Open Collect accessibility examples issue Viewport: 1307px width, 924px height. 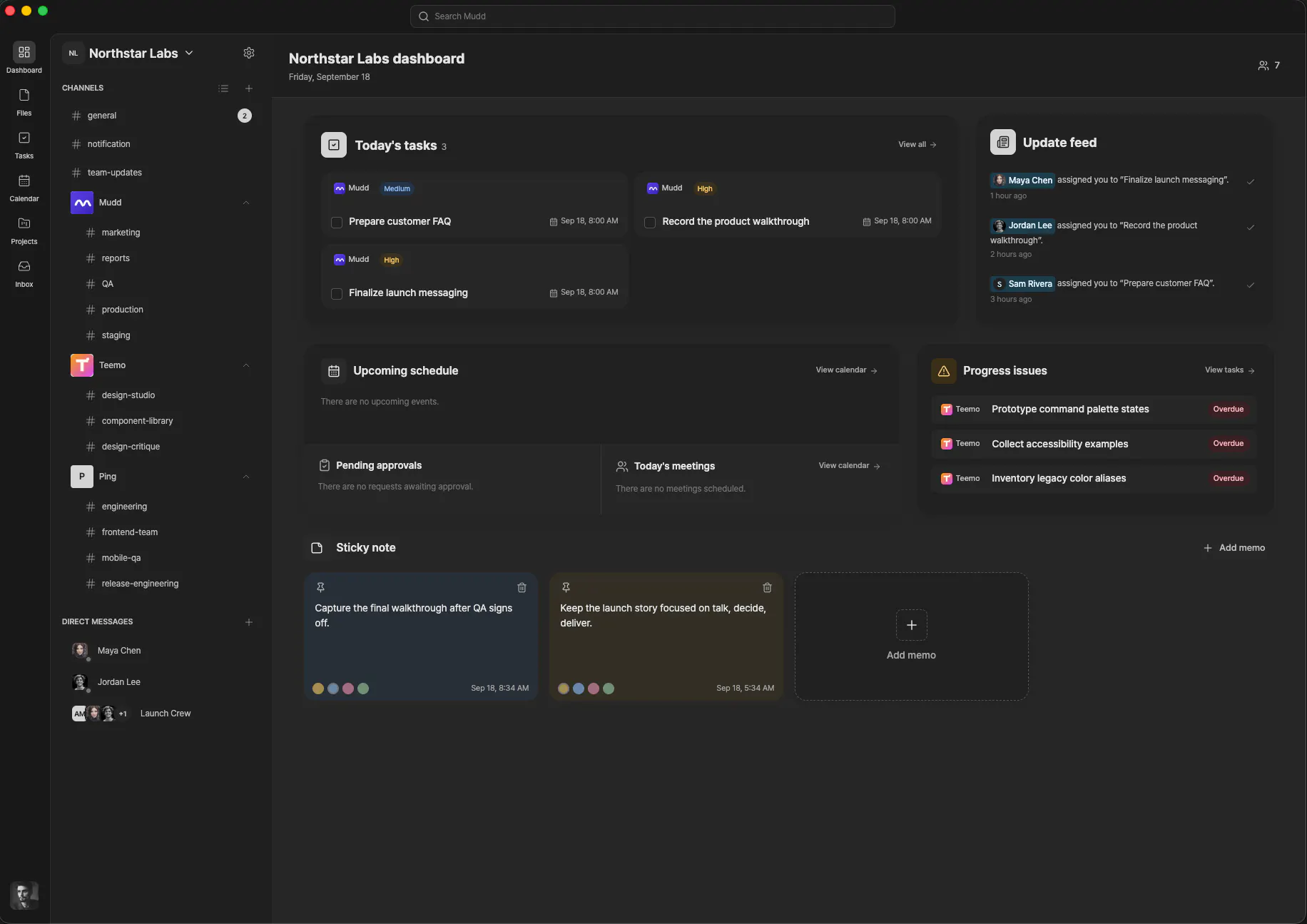pos(1094,444)
